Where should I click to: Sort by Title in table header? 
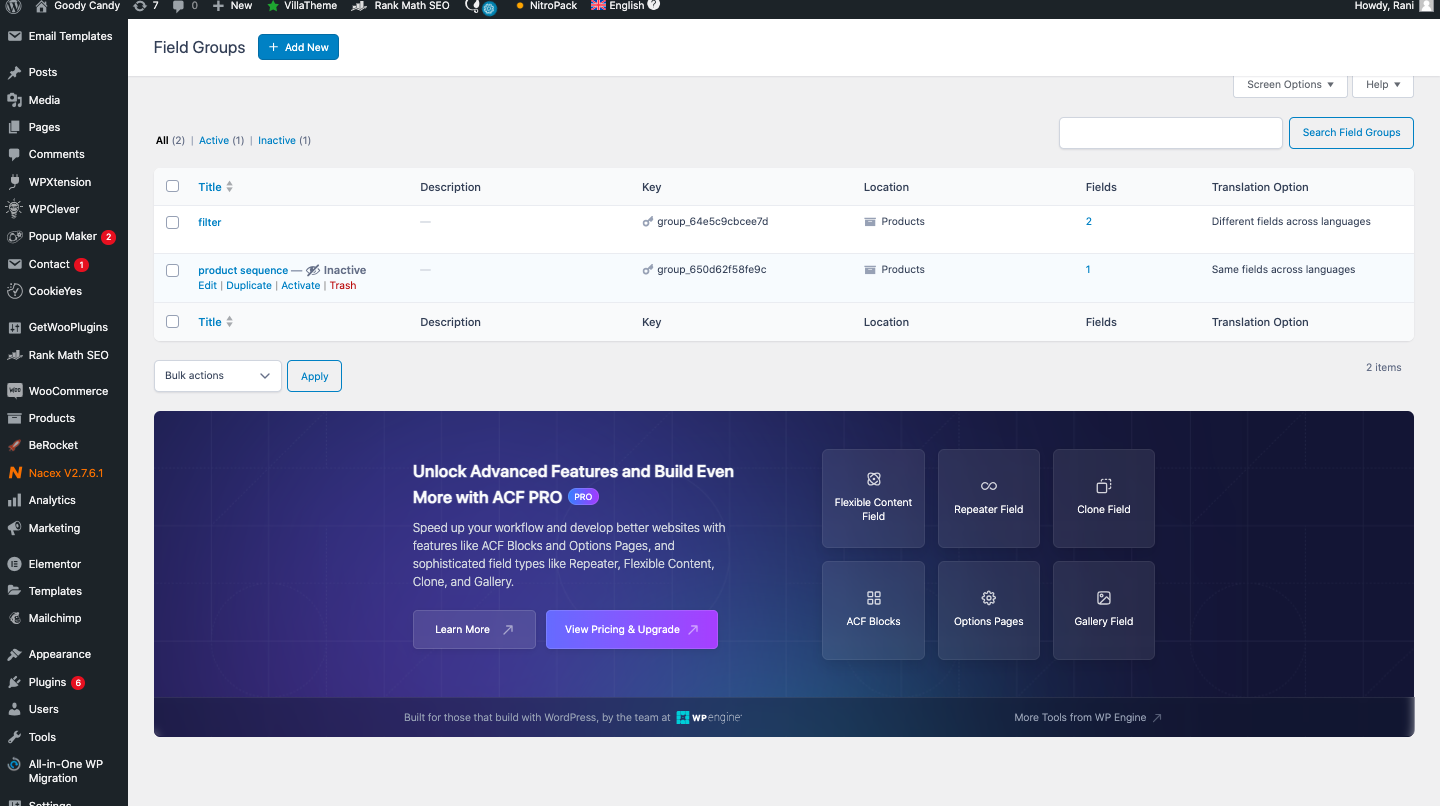click(x=215, y=187)
